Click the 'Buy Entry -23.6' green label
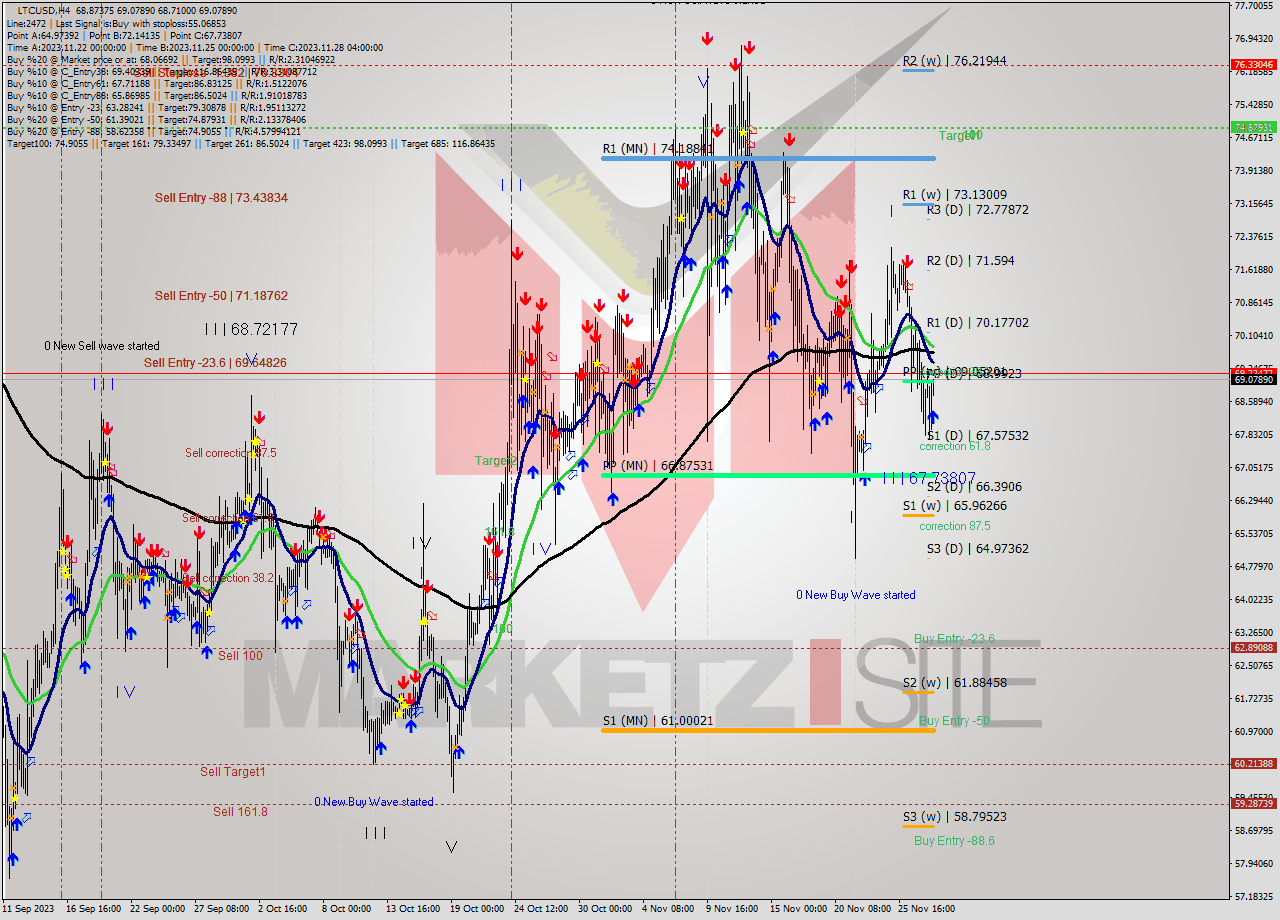This screenshot has width=1280, height=920. (954, 639)
